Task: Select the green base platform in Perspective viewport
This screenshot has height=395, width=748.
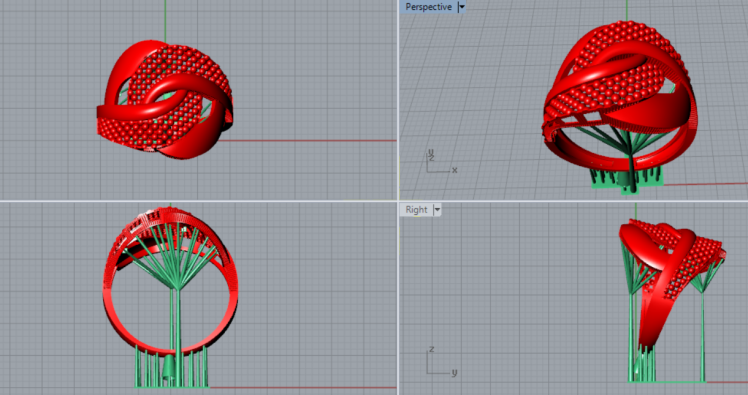Action: pyautogui.click(x=627, y=179)
